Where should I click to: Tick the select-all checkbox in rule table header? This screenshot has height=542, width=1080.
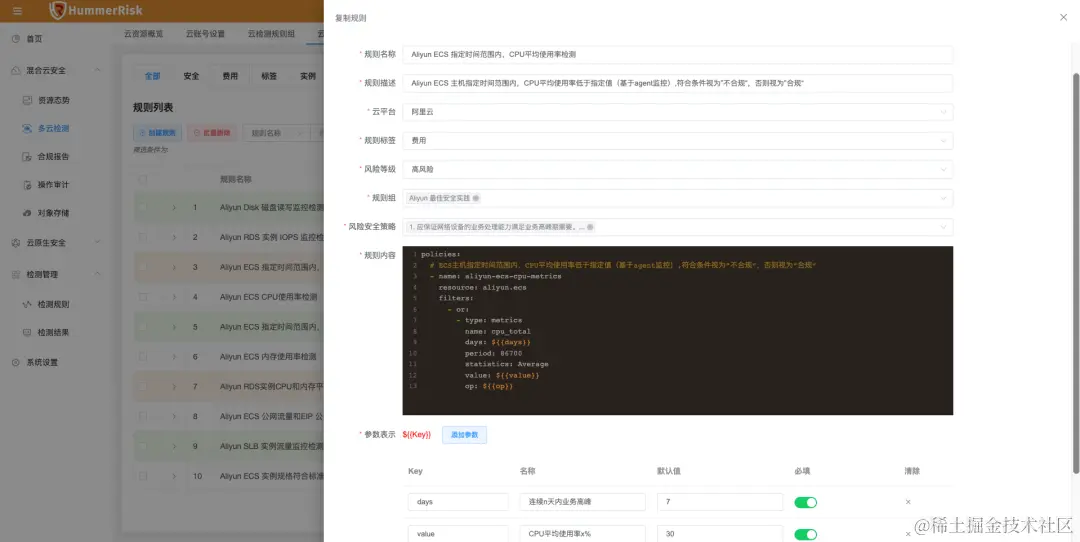143,179
